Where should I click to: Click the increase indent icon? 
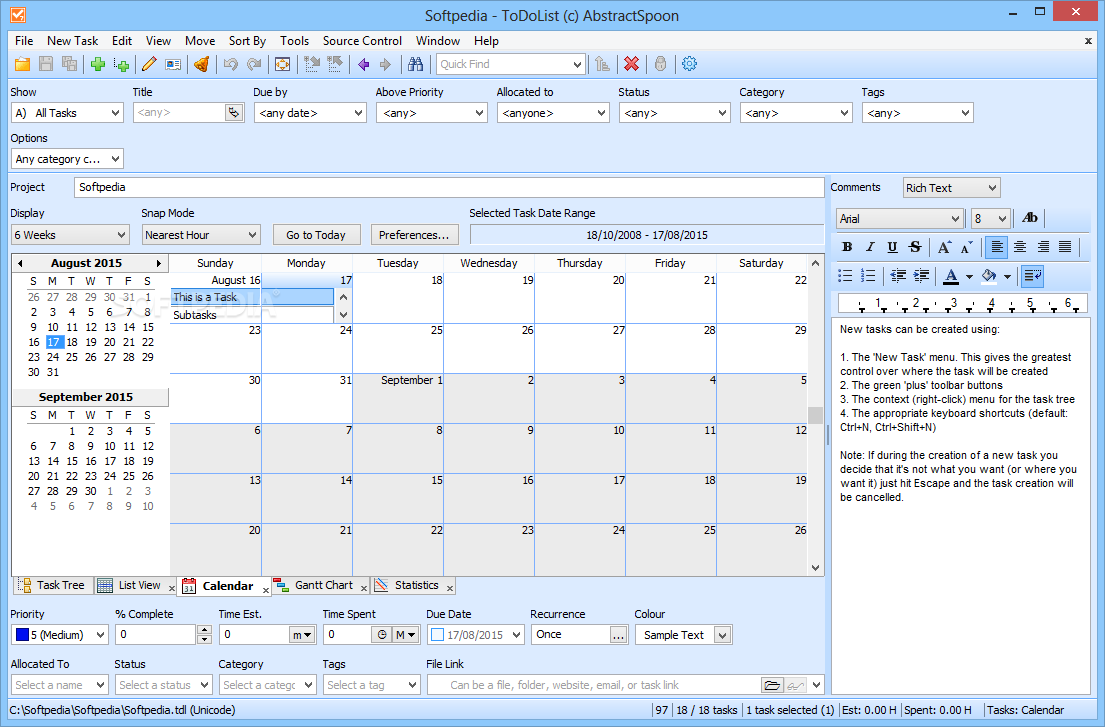coord(921,276)
